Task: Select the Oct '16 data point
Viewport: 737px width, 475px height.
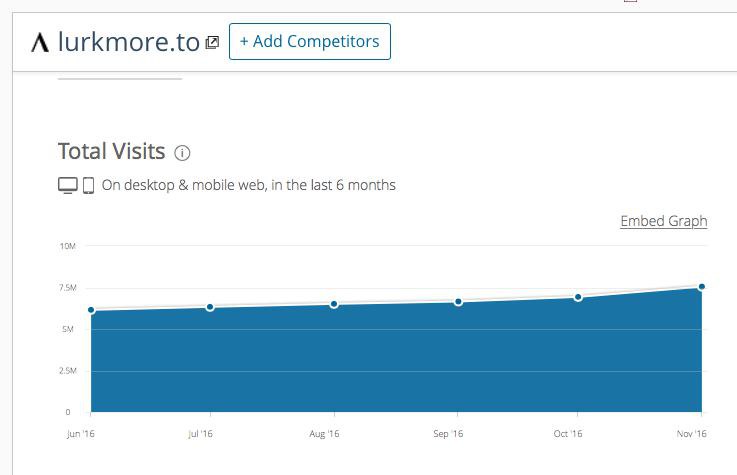Action: 578,297
